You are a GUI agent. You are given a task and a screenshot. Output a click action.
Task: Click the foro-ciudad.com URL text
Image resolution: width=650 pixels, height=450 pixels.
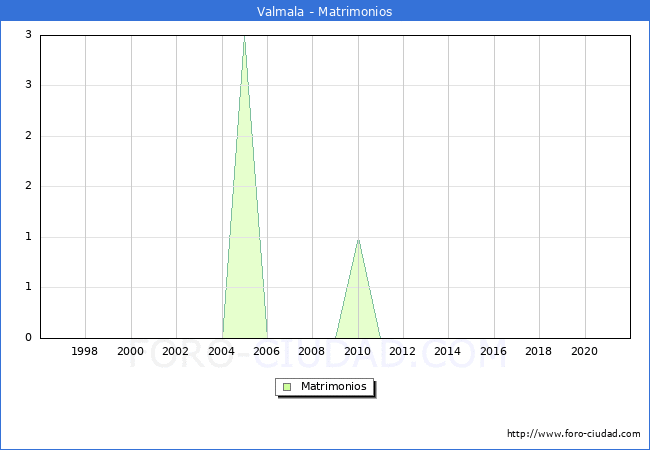pos(574,434)
